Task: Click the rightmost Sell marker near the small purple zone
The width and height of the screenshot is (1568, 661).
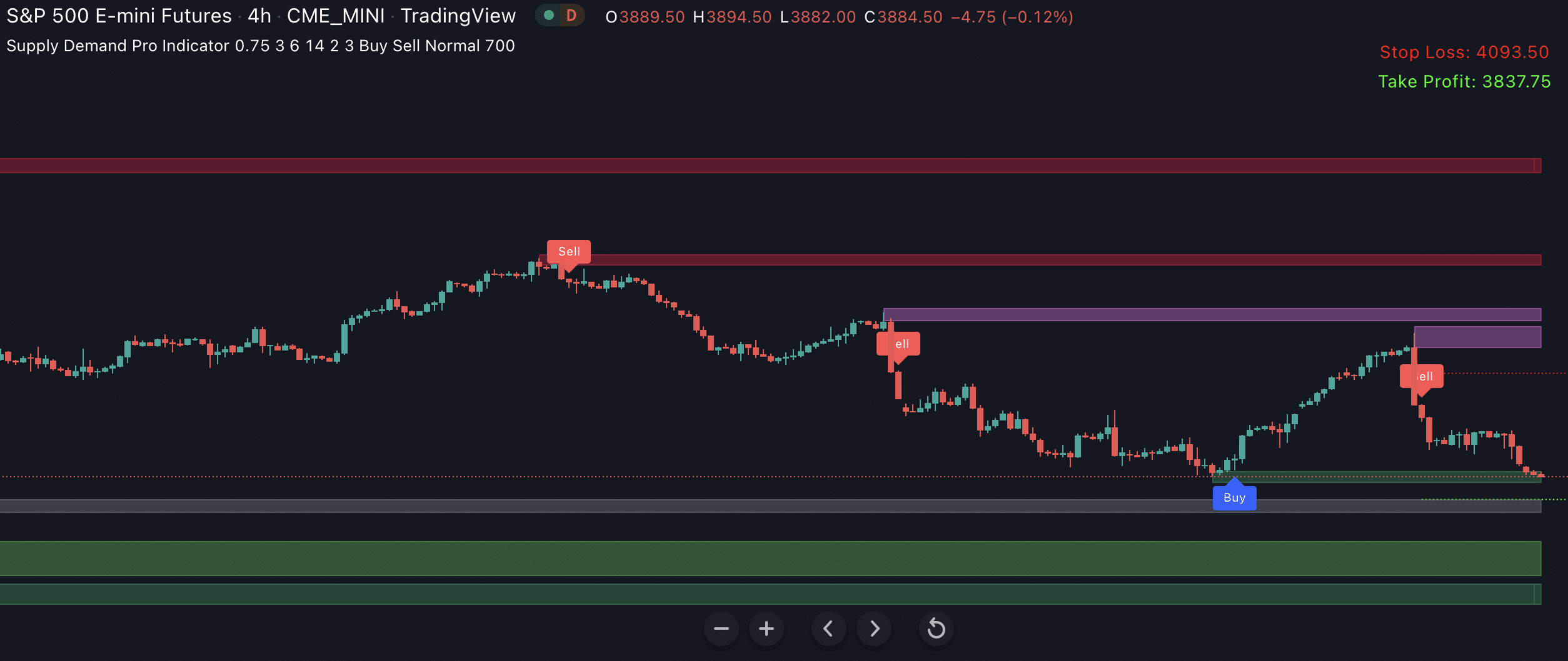Action: click(1422, 376)
